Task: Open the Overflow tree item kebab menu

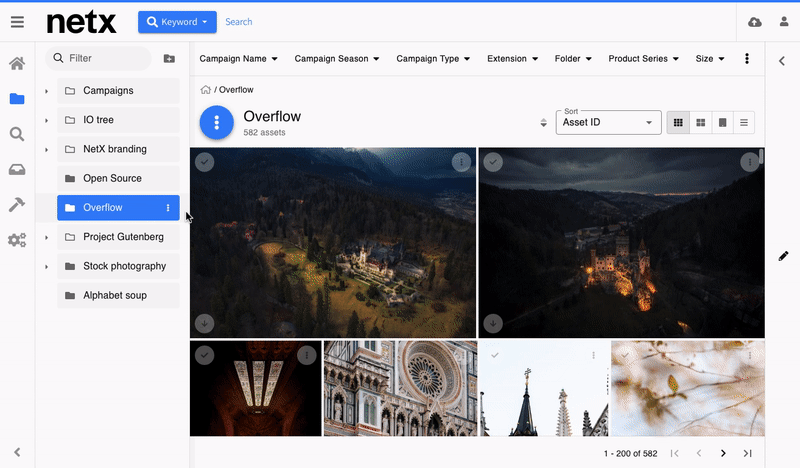Action: click(x=168, y=208)
